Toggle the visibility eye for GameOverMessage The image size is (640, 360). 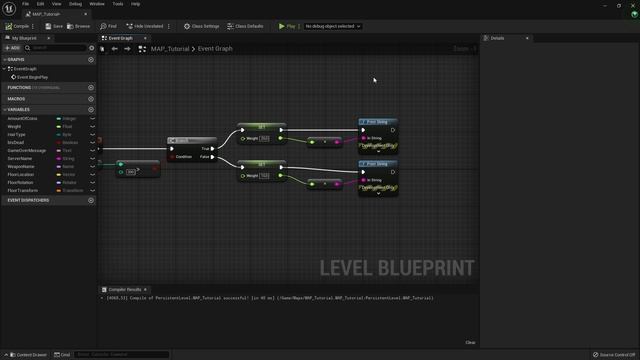tap(92, 151)
